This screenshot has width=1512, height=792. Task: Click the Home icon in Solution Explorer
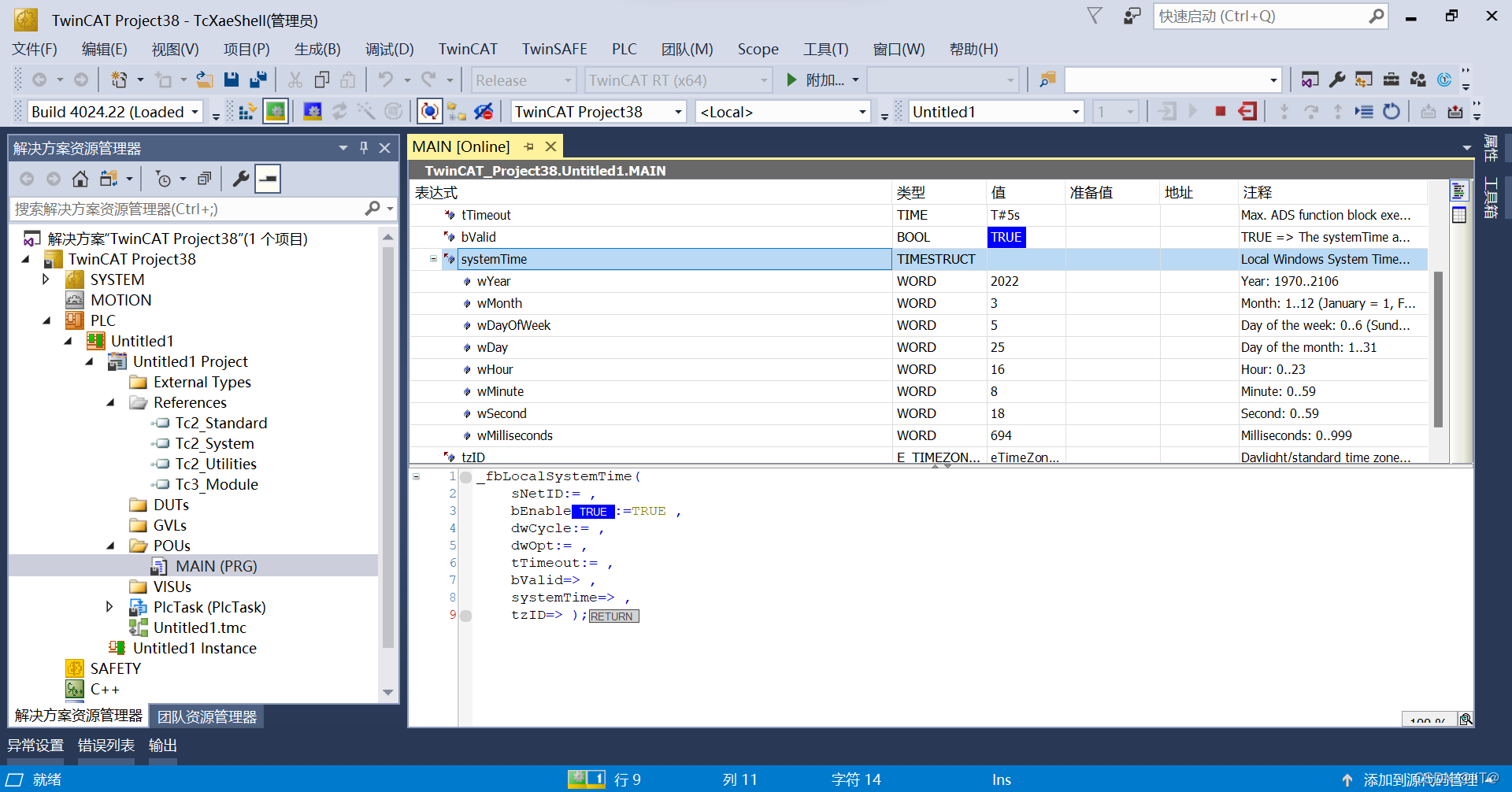coord(80,179)
